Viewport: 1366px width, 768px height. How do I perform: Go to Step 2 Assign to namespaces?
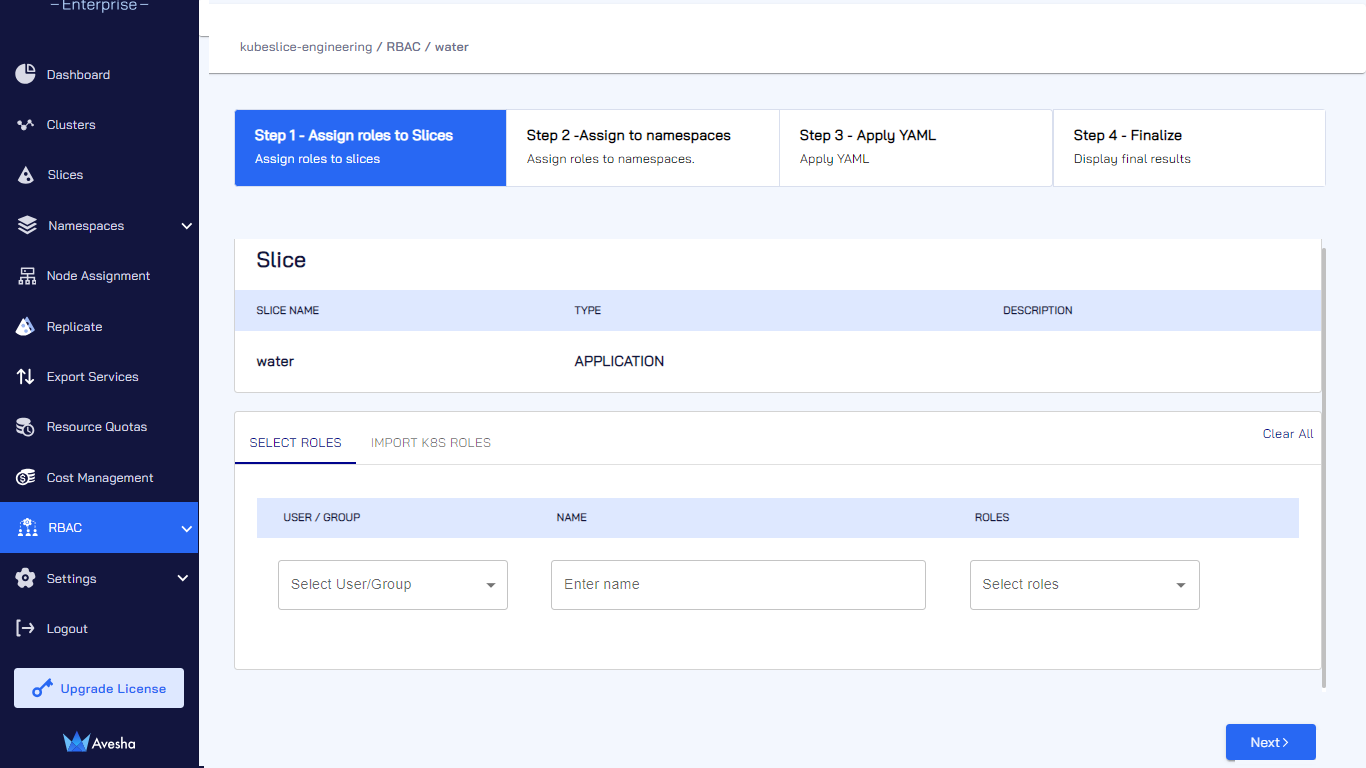pos(643,148)
